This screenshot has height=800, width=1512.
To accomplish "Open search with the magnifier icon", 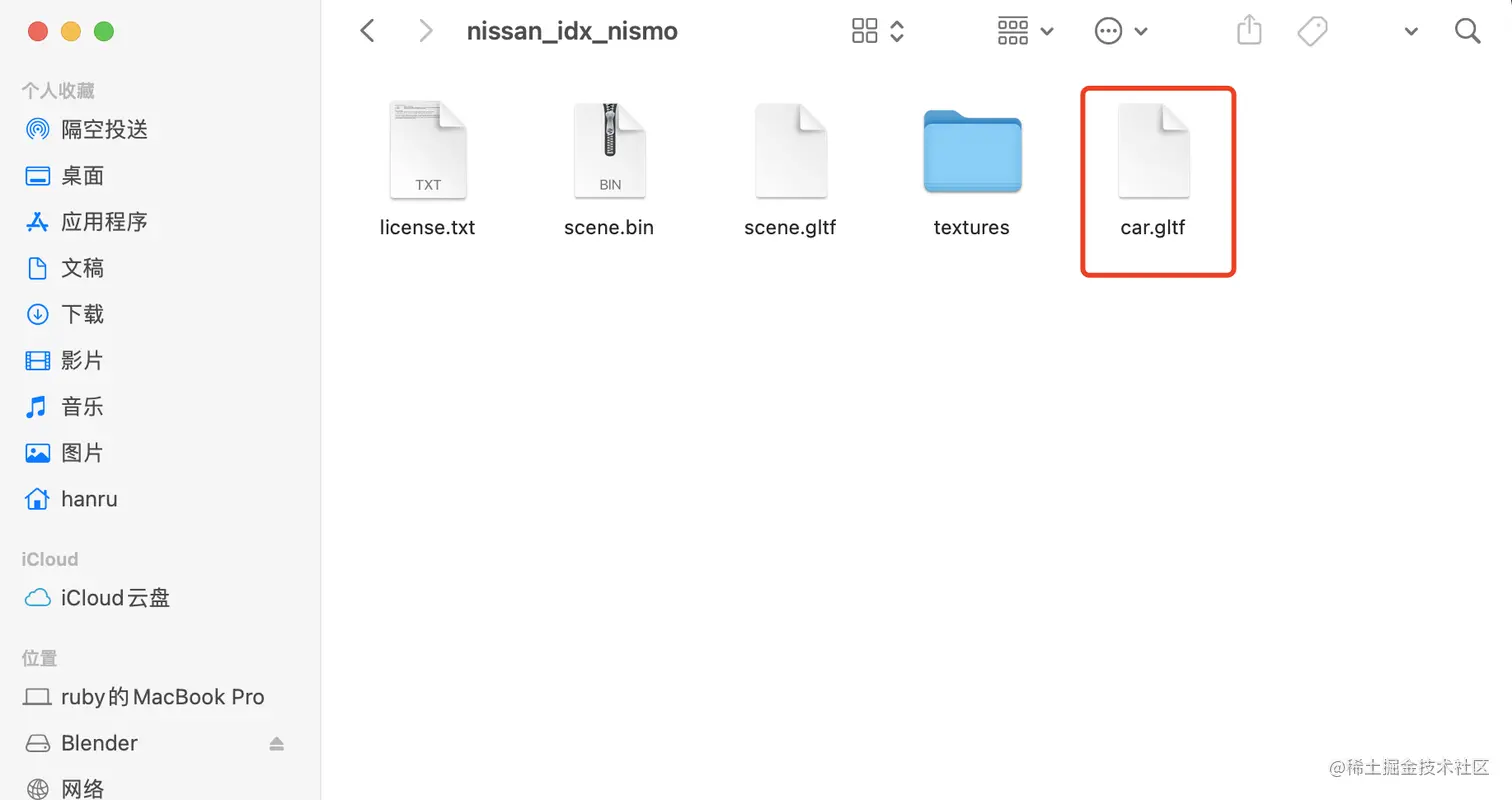I will coord(1467,31).
